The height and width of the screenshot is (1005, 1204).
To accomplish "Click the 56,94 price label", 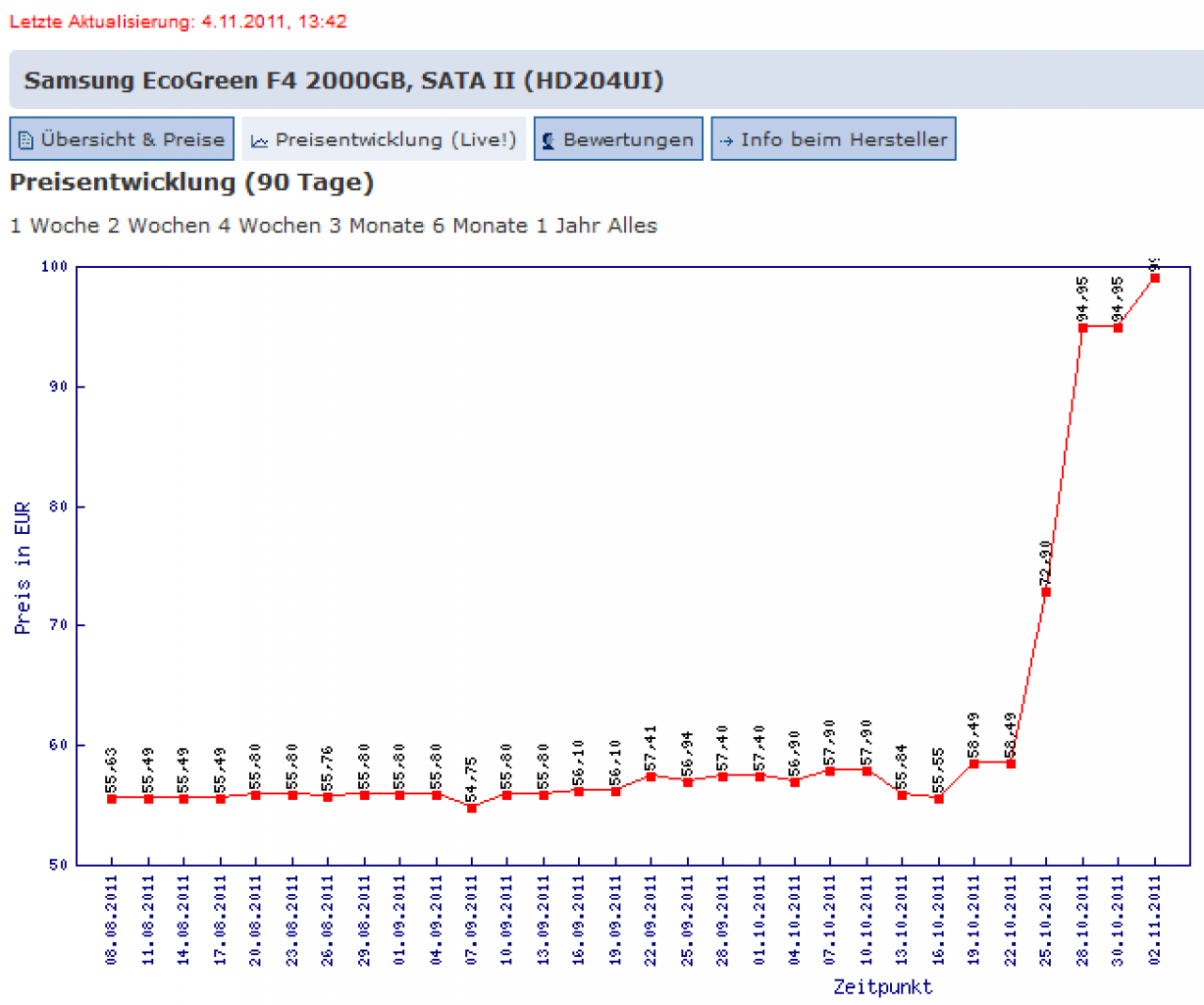I will pos(687,754).
